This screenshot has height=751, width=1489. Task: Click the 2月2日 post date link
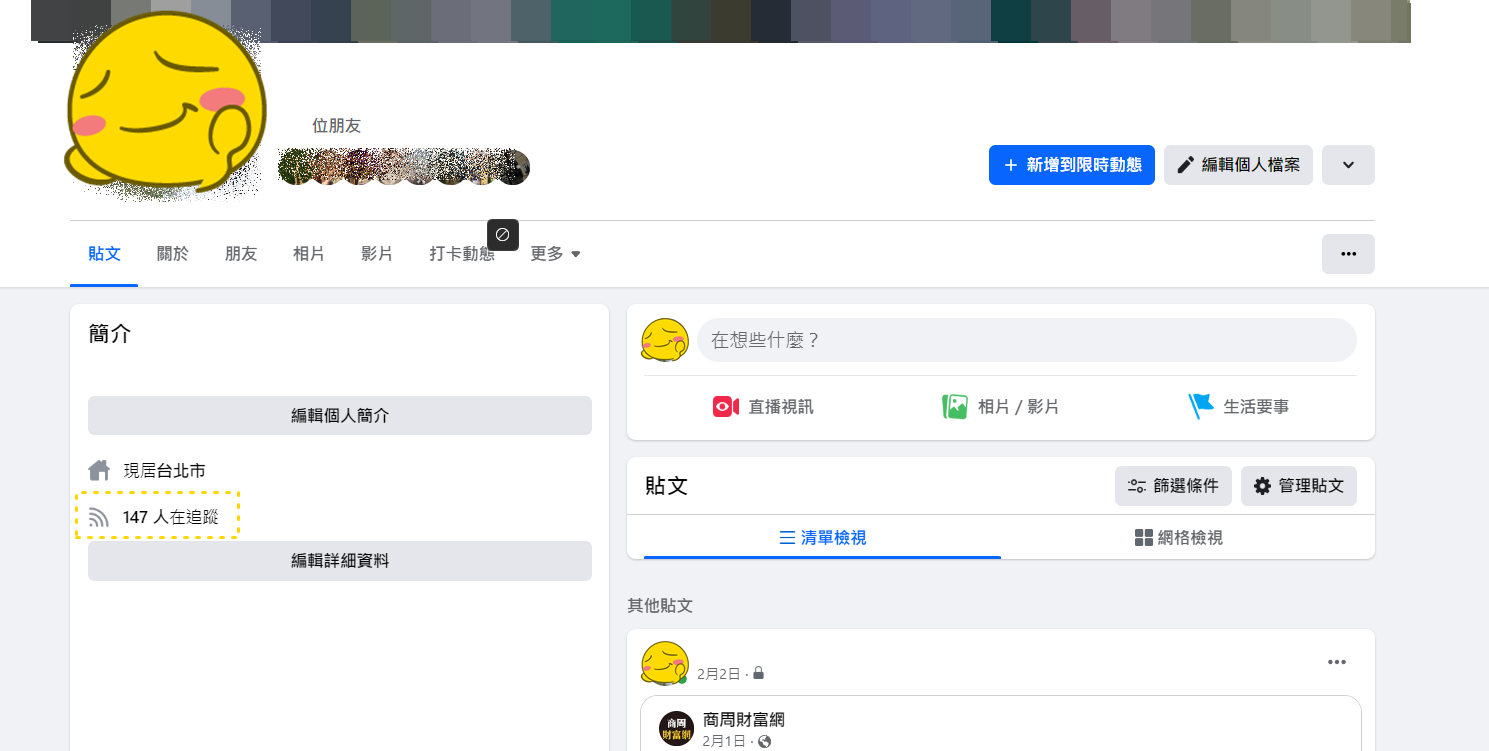click(719, 674)
